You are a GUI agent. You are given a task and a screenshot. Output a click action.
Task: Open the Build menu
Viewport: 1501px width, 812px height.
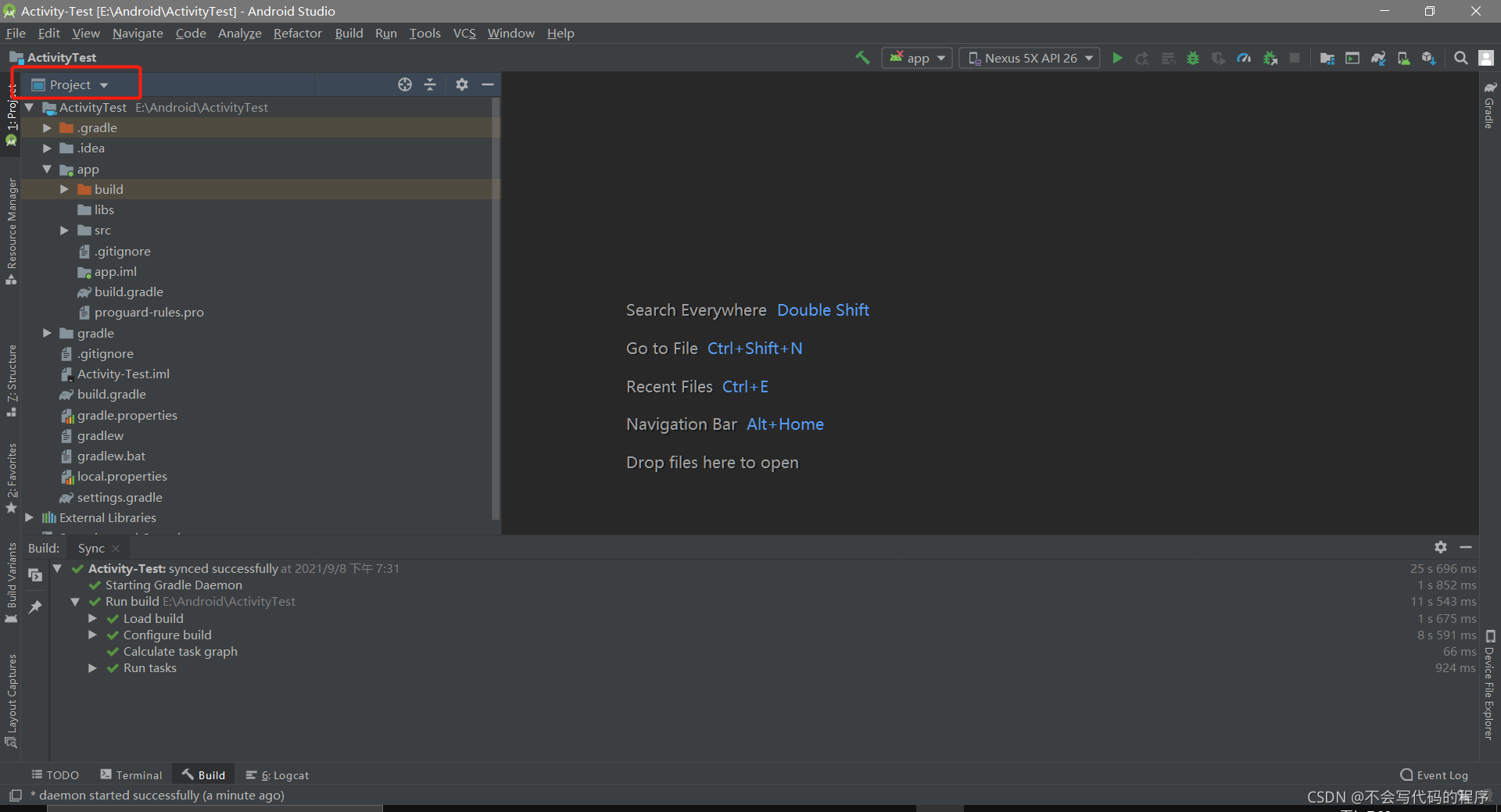point(349,33)
